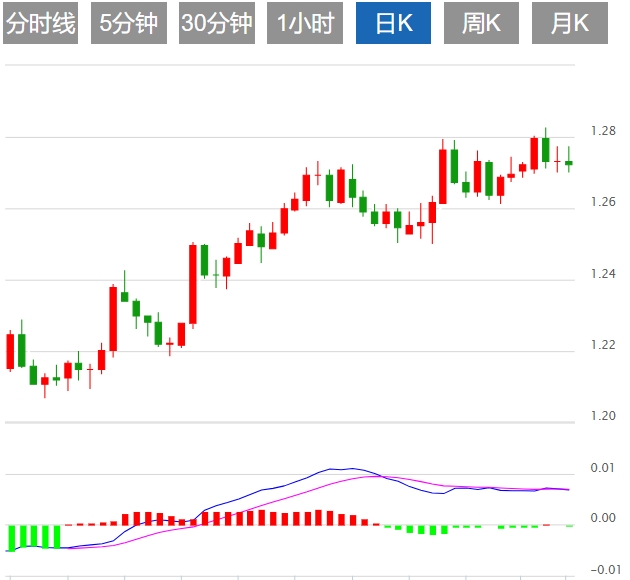This screenshot has height=580, width=630.
Task: Click the 1.28 price axis label
Action: pyautogui.click(x=603, y=131)
